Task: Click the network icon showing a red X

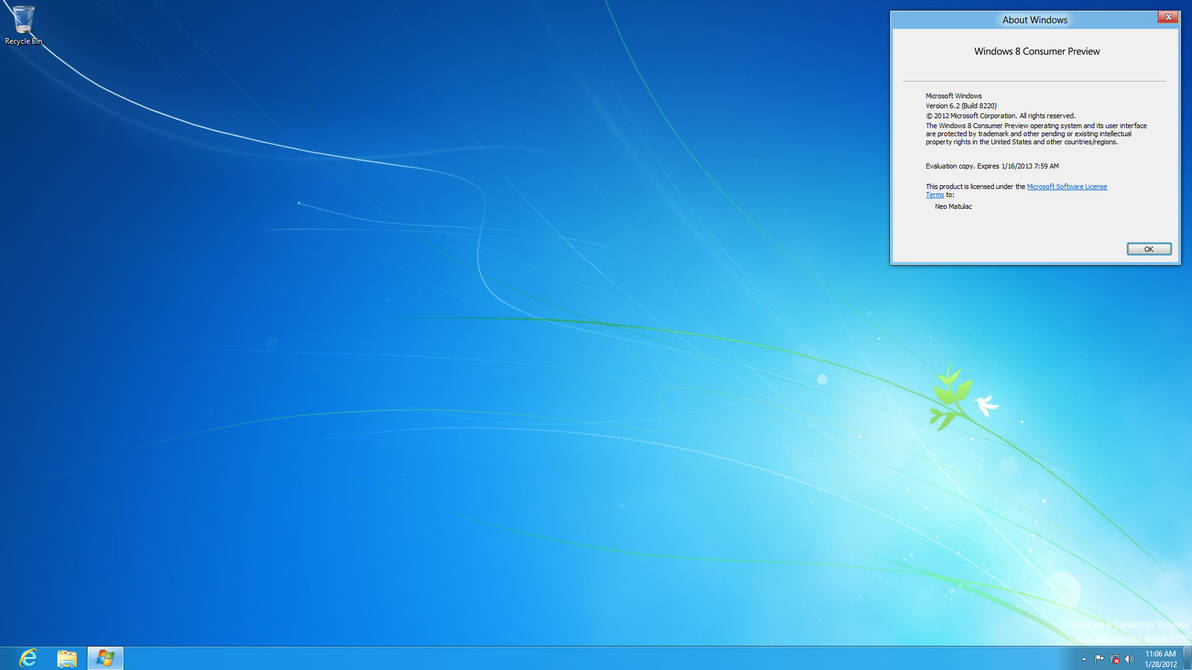Action: point(1114,659)
